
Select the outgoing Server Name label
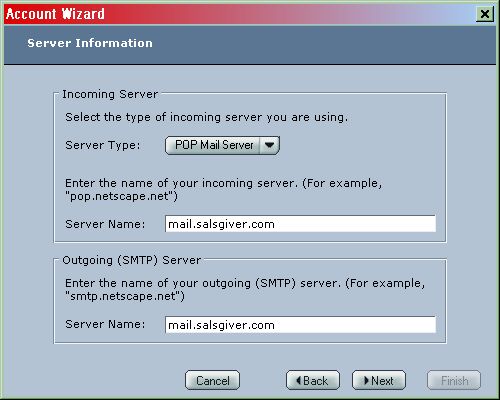pos(105,324)
